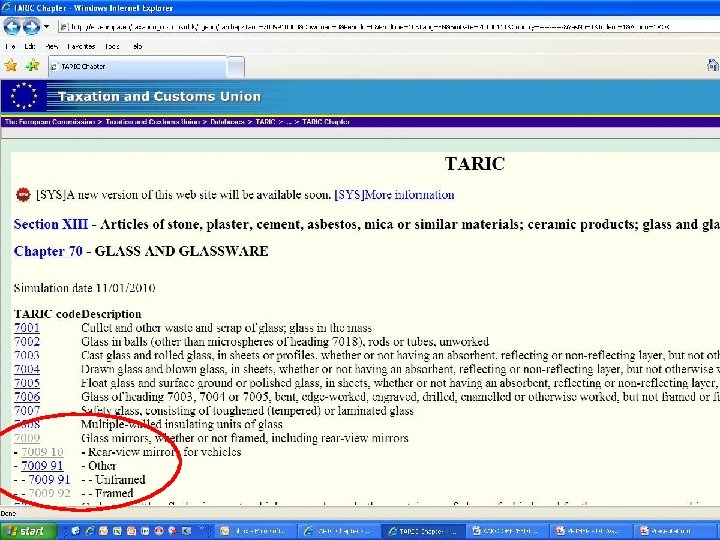Go back with the browser Back arrow
The width and height of the screenshot is (720, 540).
point(12,27)
